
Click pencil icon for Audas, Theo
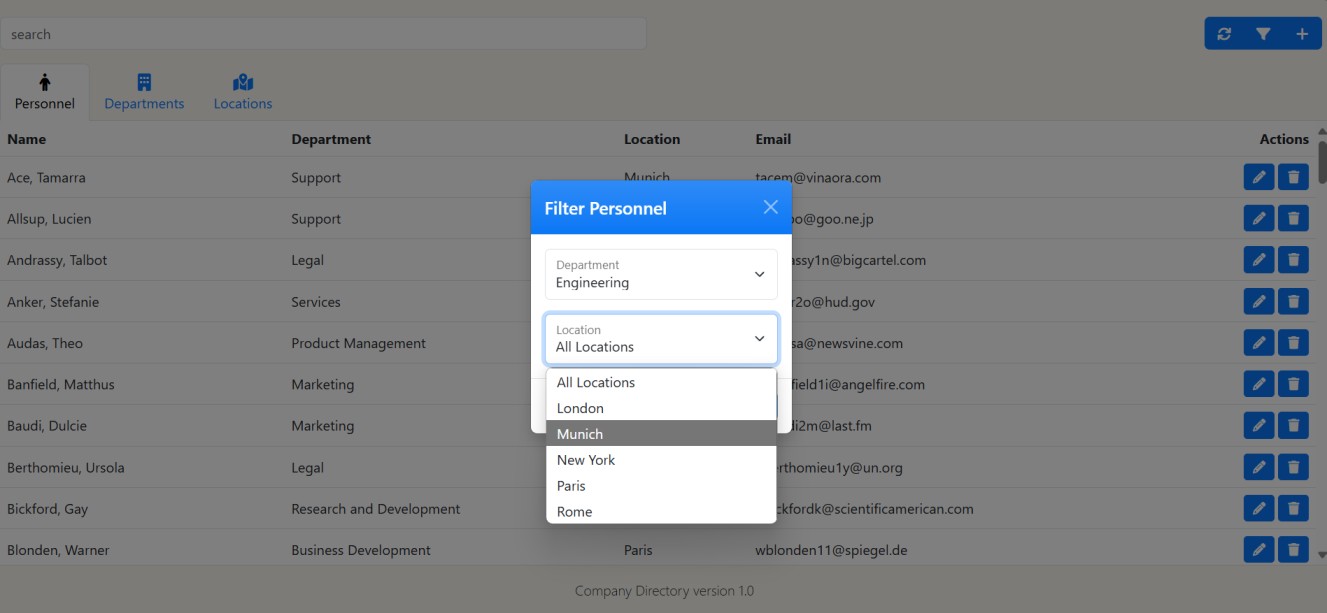coord(1259,343)
